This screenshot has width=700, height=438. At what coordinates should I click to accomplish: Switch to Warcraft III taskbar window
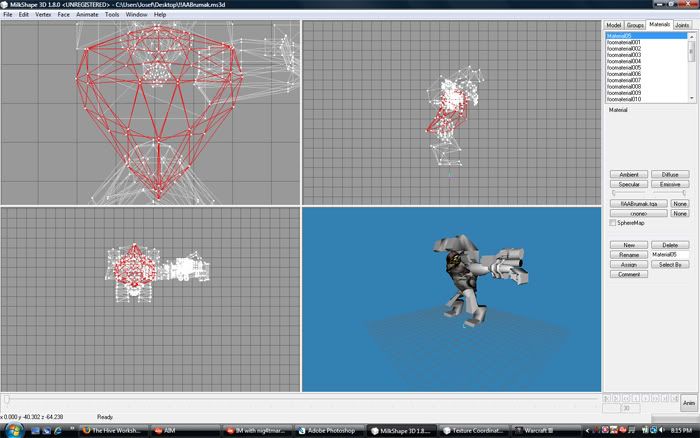tap(546, 430)
